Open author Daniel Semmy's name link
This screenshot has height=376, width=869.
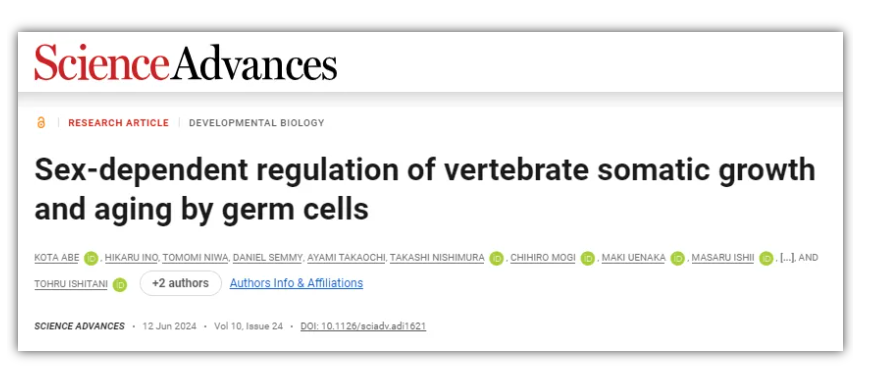tap(268, 258)
